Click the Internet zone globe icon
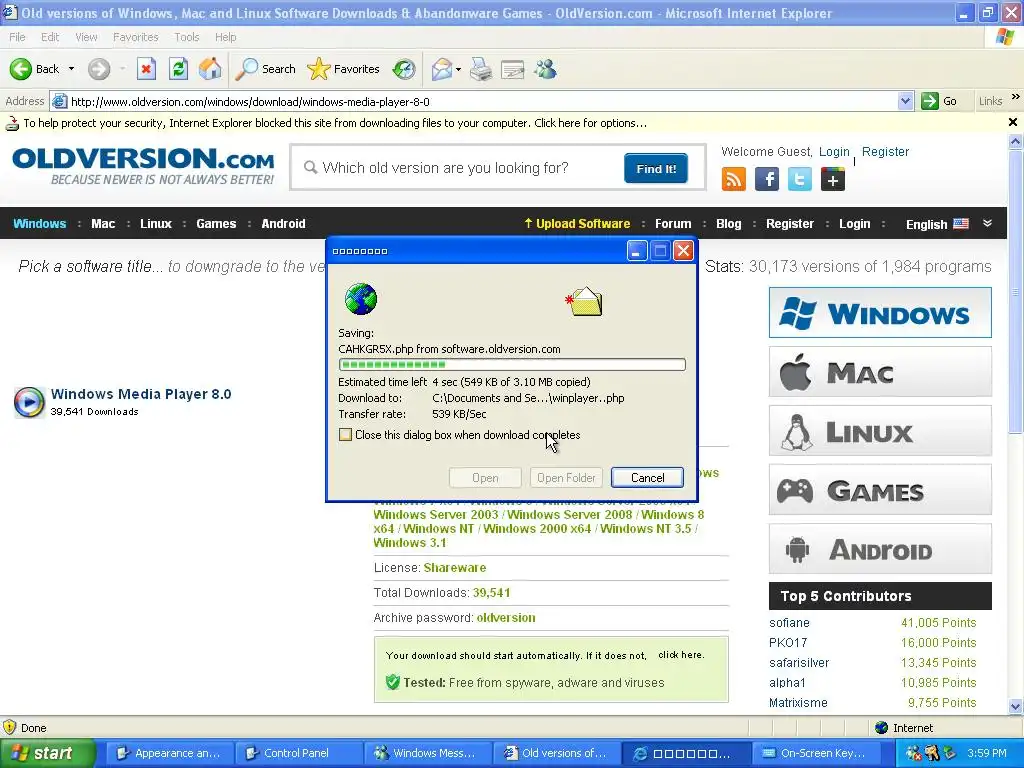1024x768 pixels. click(882, 728)
